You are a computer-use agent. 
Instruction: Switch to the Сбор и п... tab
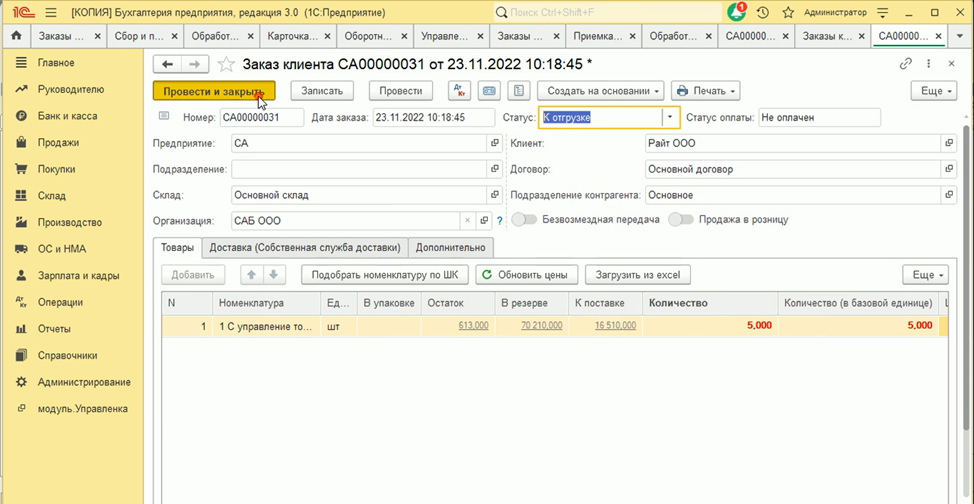[139, 37]
